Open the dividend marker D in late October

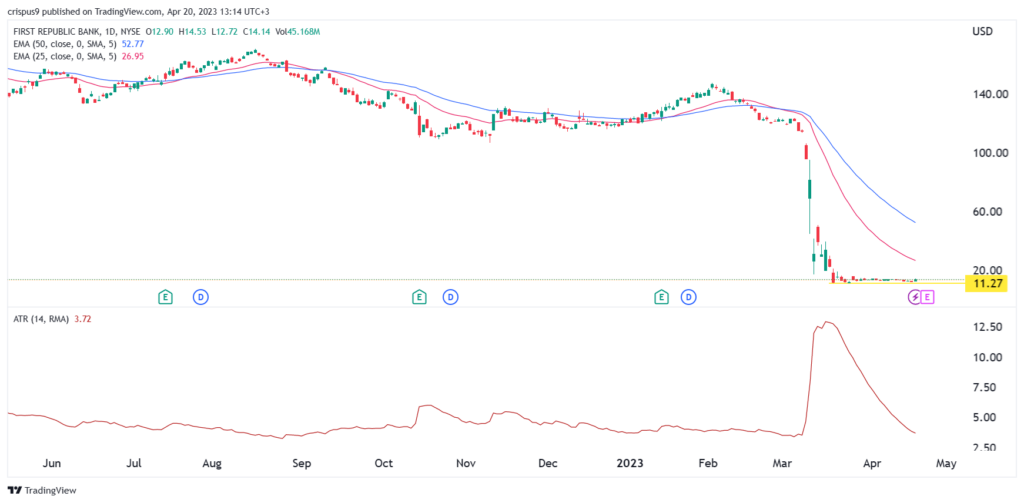[450, 298]
